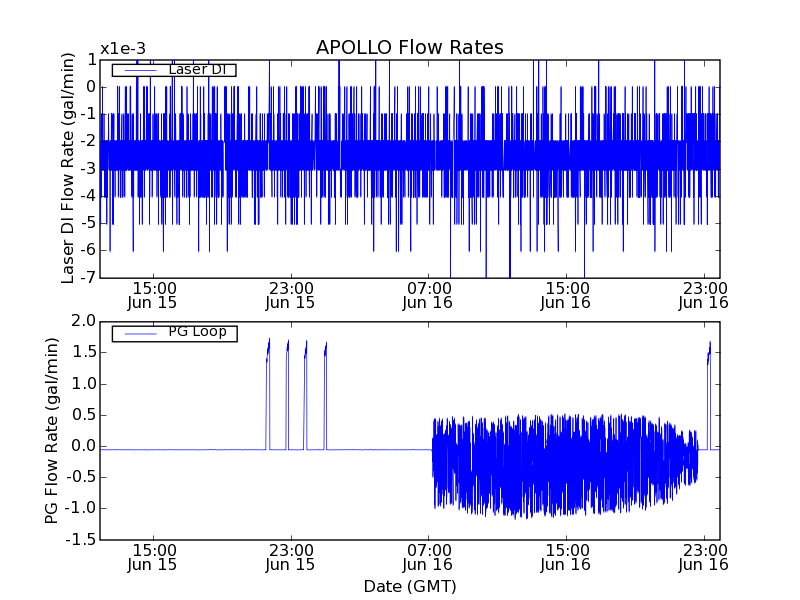
Task: Click the "PG Flow Rate (gal/min)" axis label
Action: pos(51,430)
